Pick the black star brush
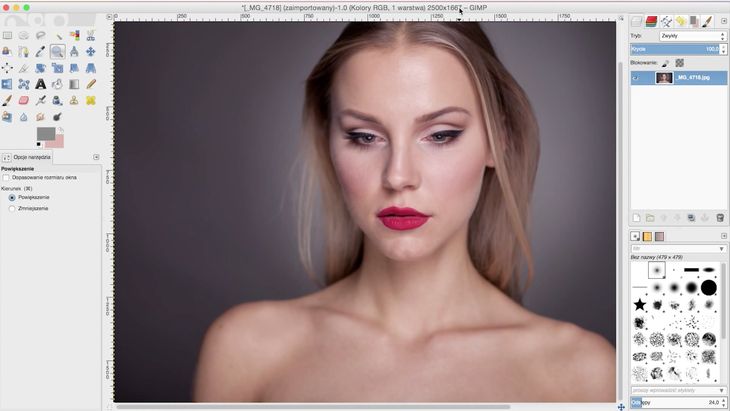 [640, 305]
